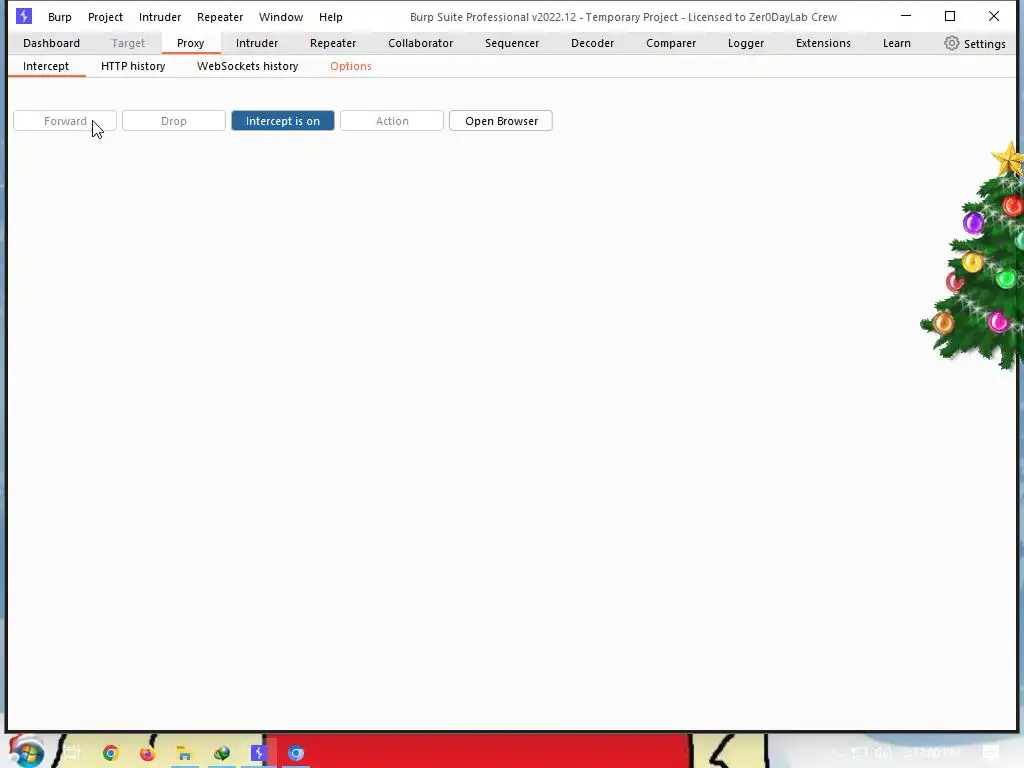This screenshot has height=768, width=1024.
Task: Switch to the Intruder tool tab
Action: (257, 43)
